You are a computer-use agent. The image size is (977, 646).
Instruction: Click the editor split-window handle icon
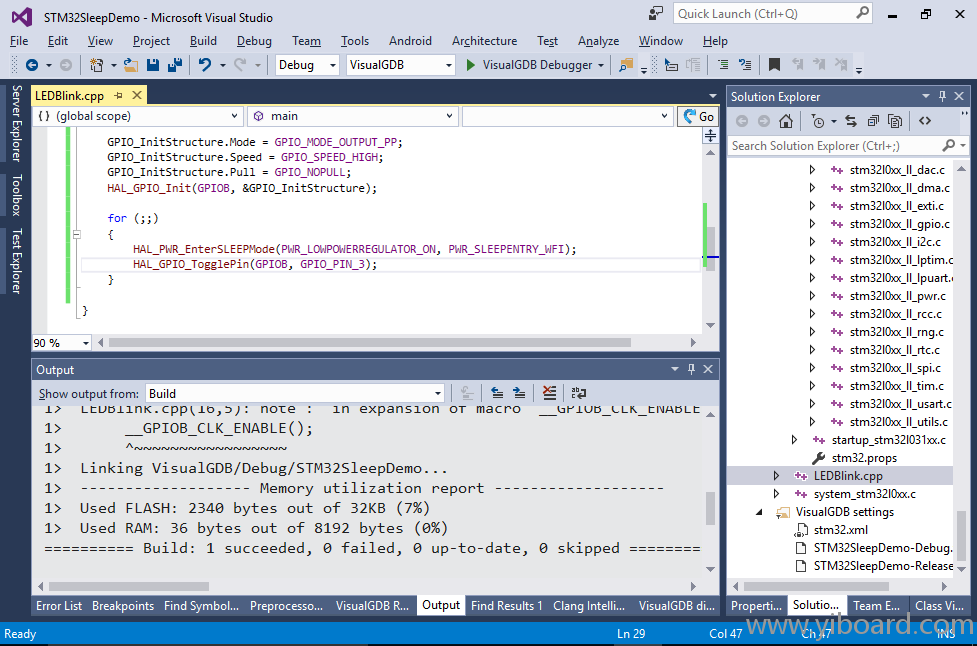(x=710, y=136)
